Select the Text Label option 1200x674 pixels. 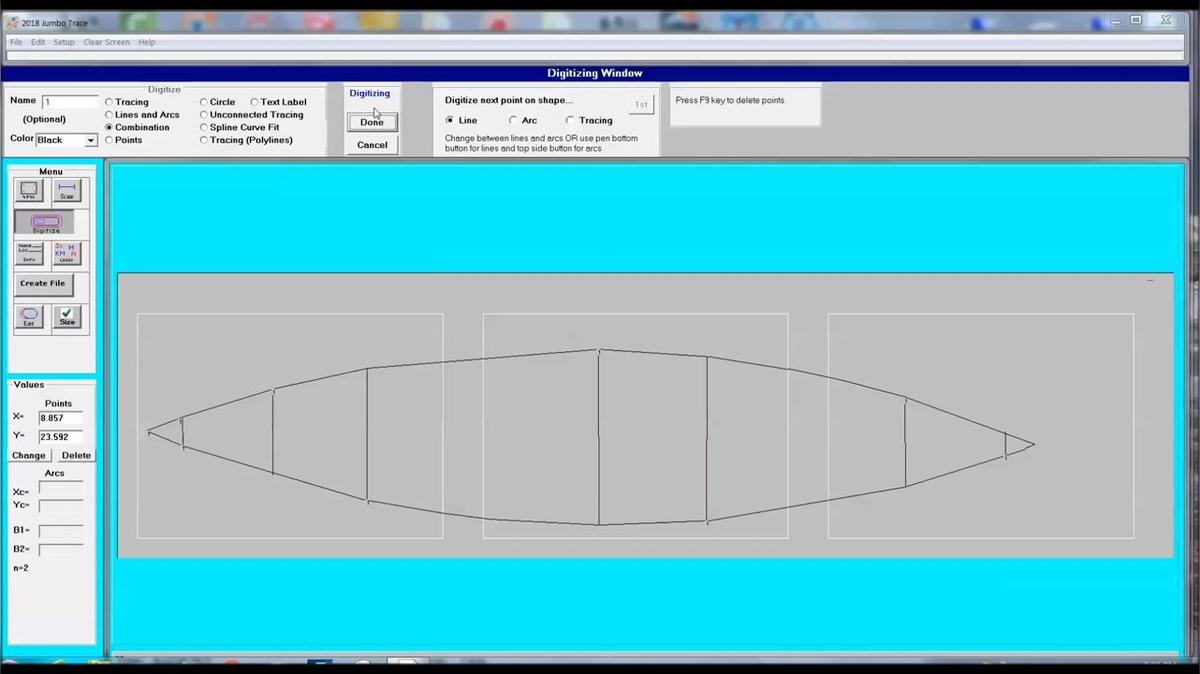[279, 102]
